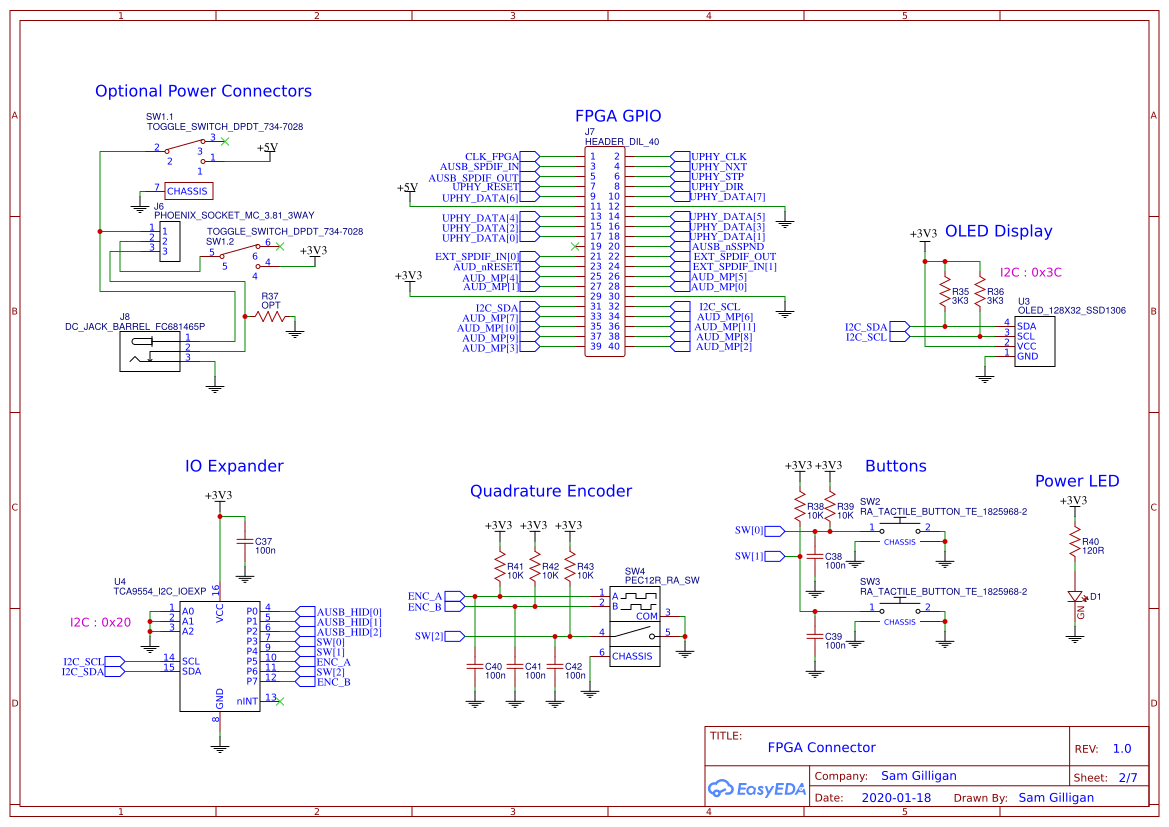Click the Quadrature Encoder section heading
The height and width of the screenshot is (827, 1169).
(x=551, y=490)
